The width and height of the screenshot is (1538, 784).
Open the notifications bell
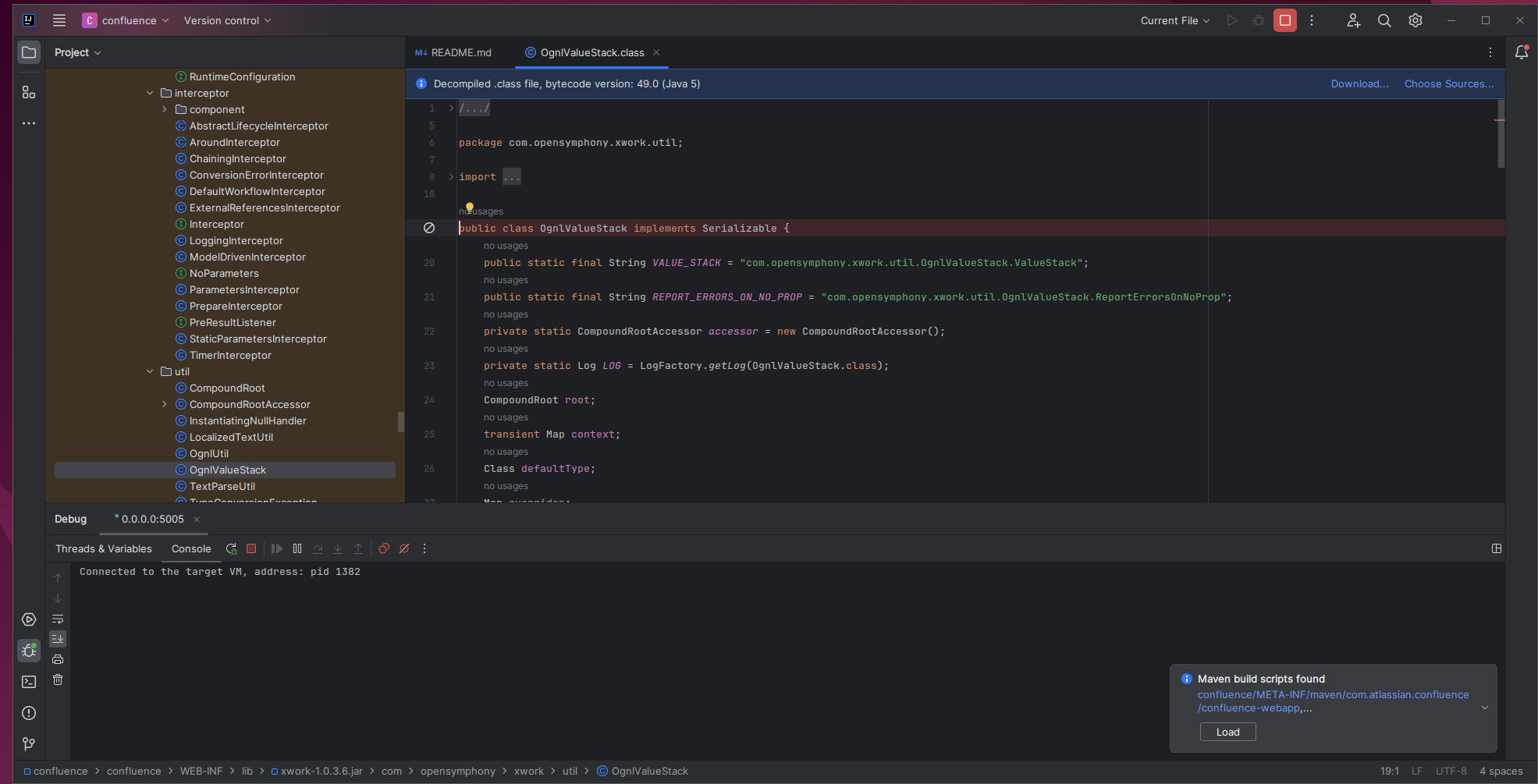(1522, 52)
